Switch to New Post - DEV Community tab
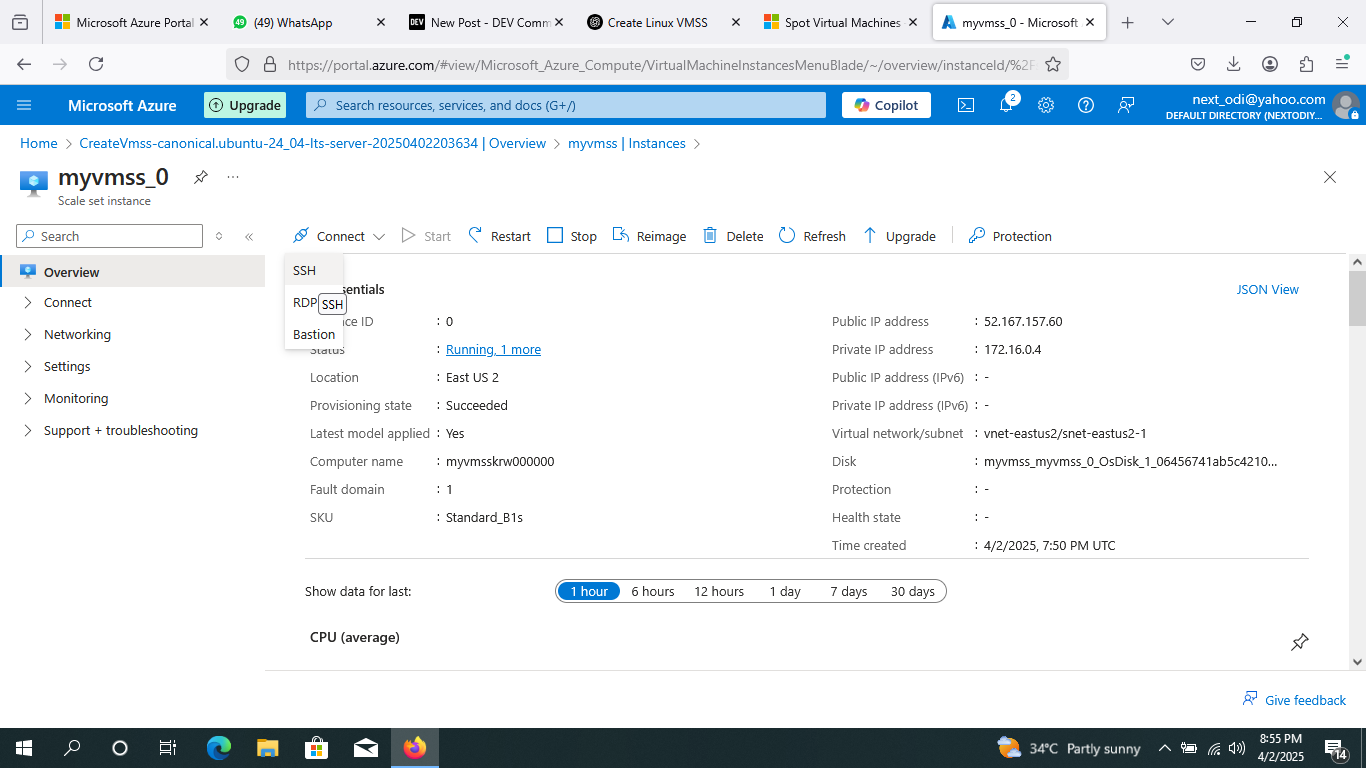Screen dimensions: 1366x768 click(484, 22)
